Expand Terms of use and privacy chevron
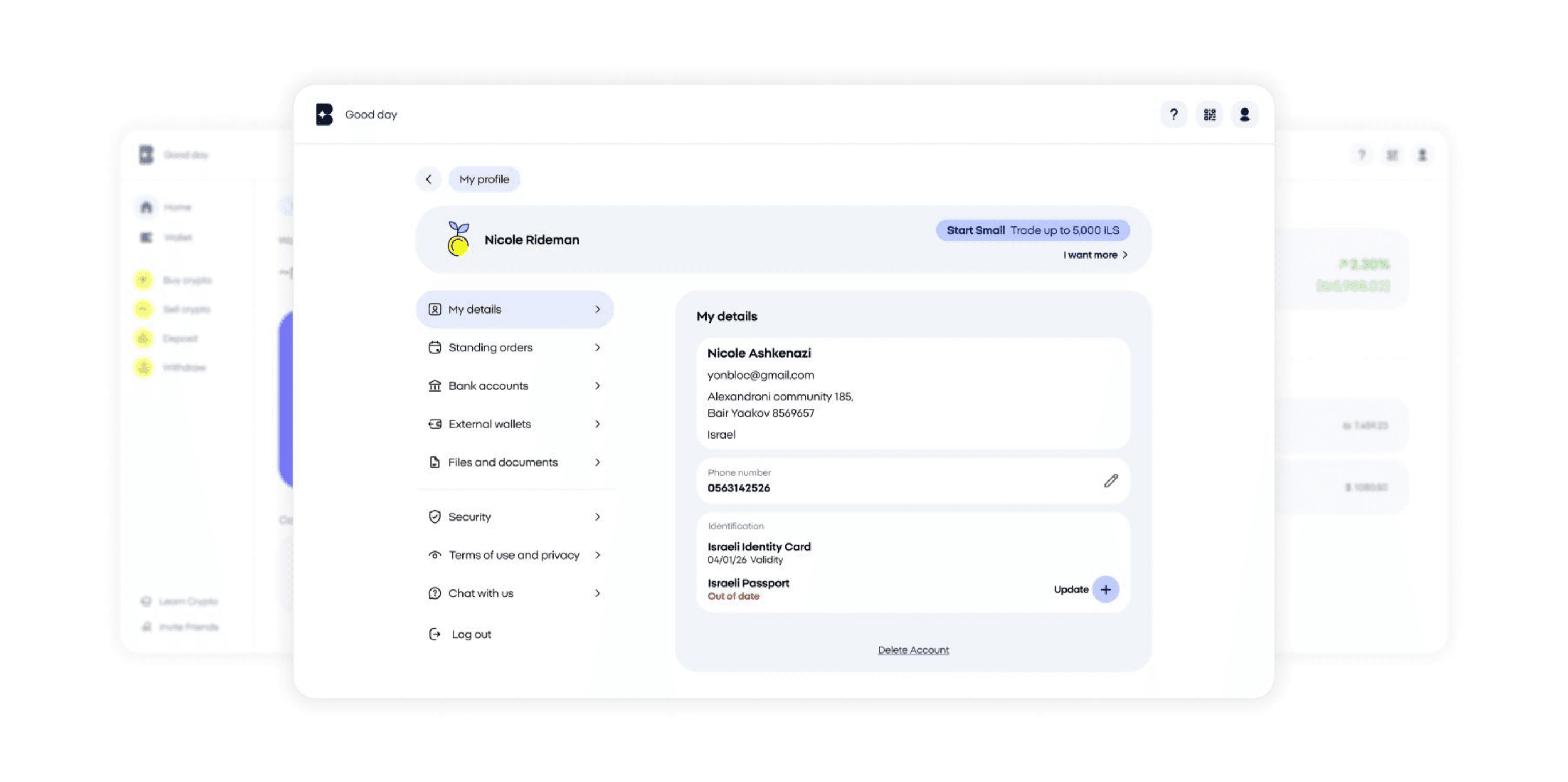The image size is (1568, 782). tap(597, 555)
